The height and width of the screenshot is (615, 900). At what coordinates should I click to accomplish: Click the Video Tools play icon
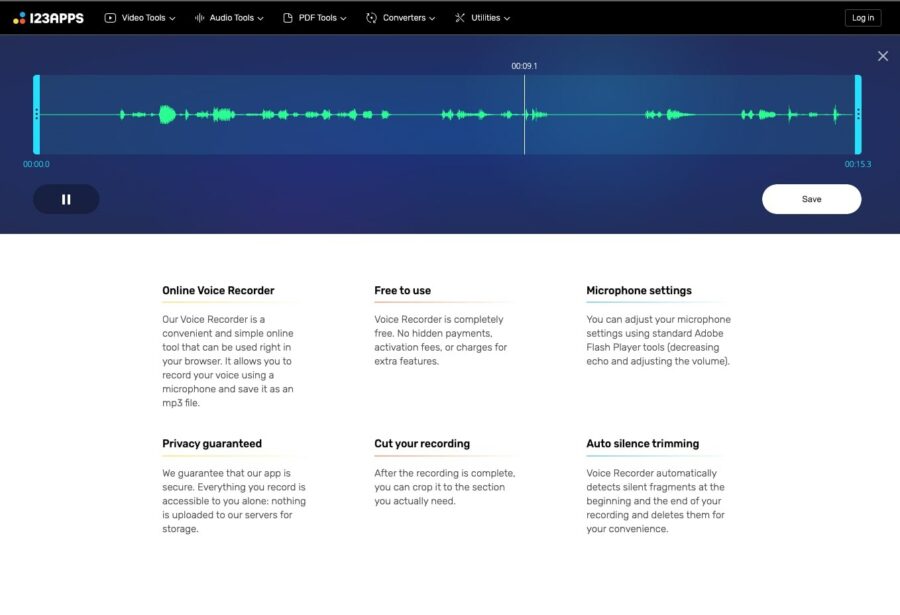pos(111,17)
